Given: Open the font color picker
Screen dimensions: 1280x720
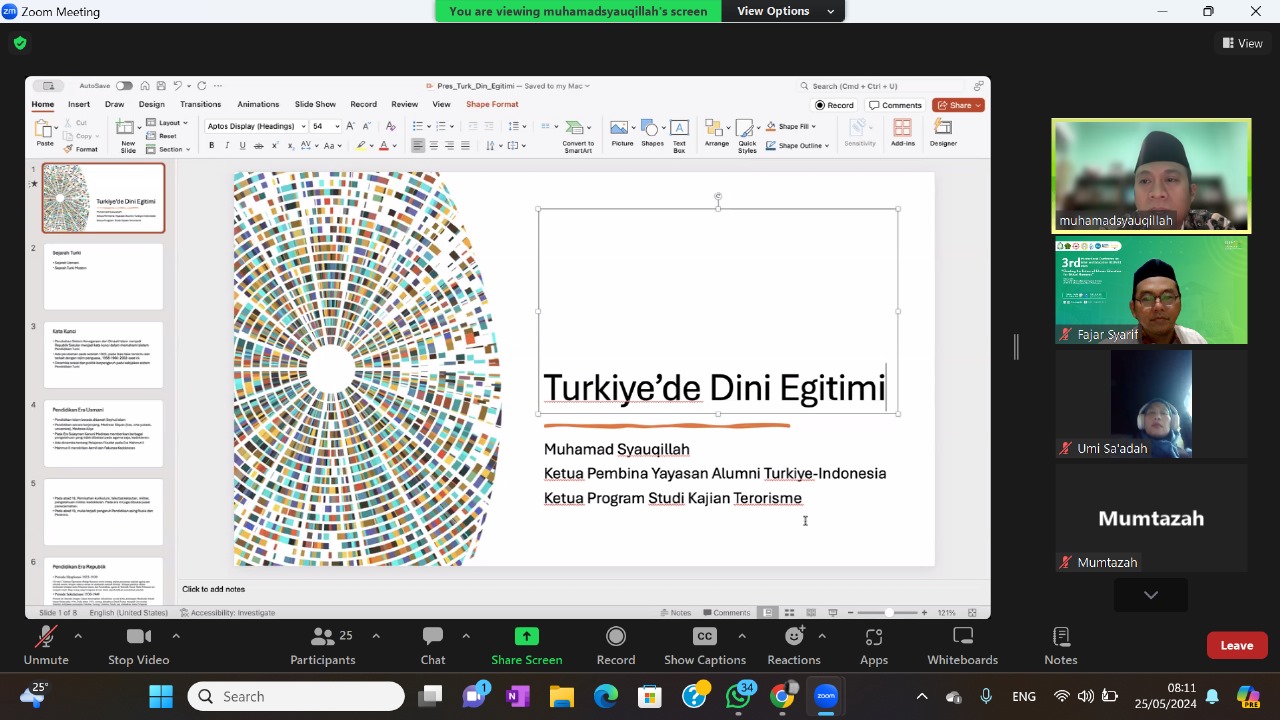Looking at the screenshot, I should 386,146.
